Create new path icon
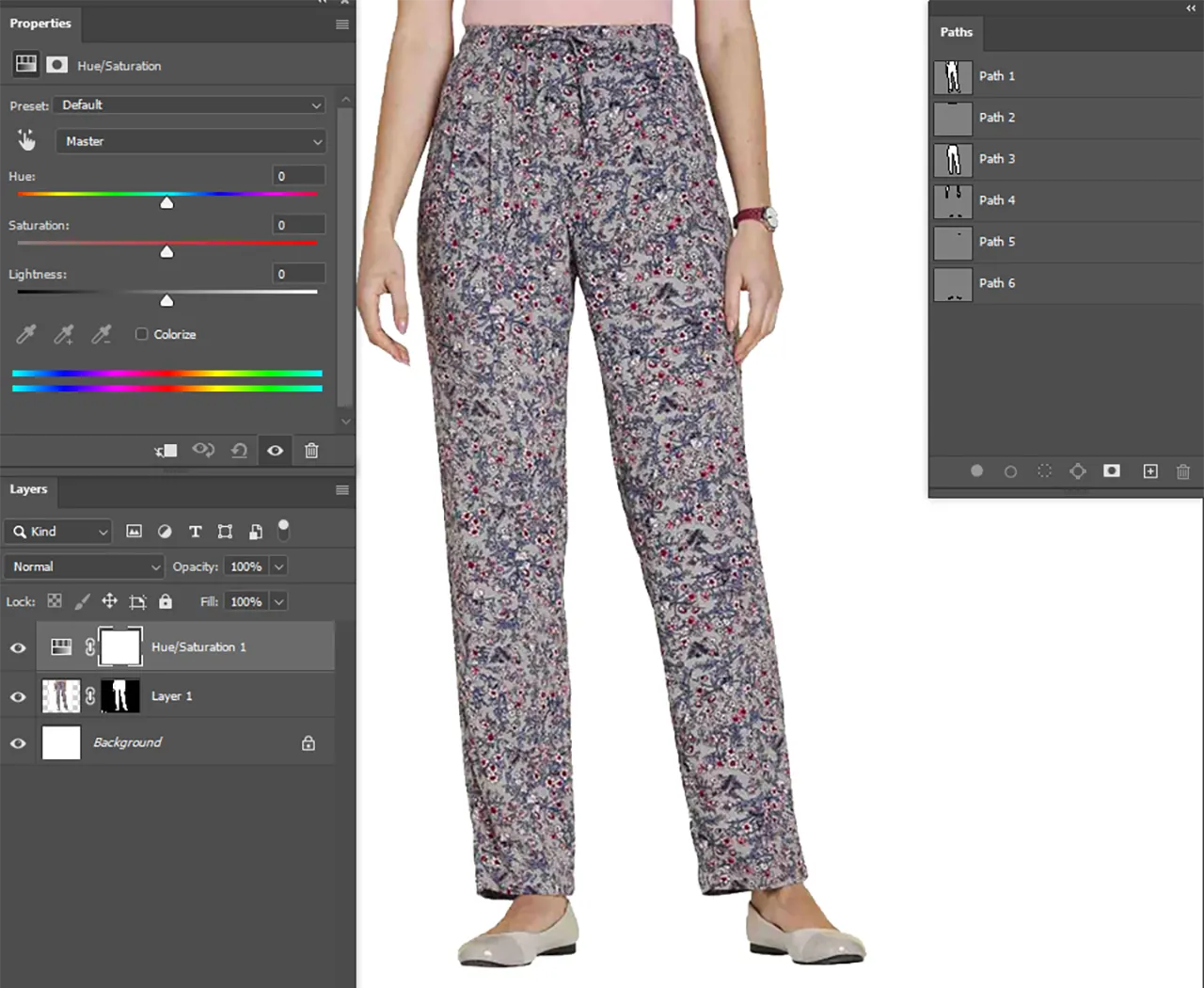 (x=1150, y=470)
